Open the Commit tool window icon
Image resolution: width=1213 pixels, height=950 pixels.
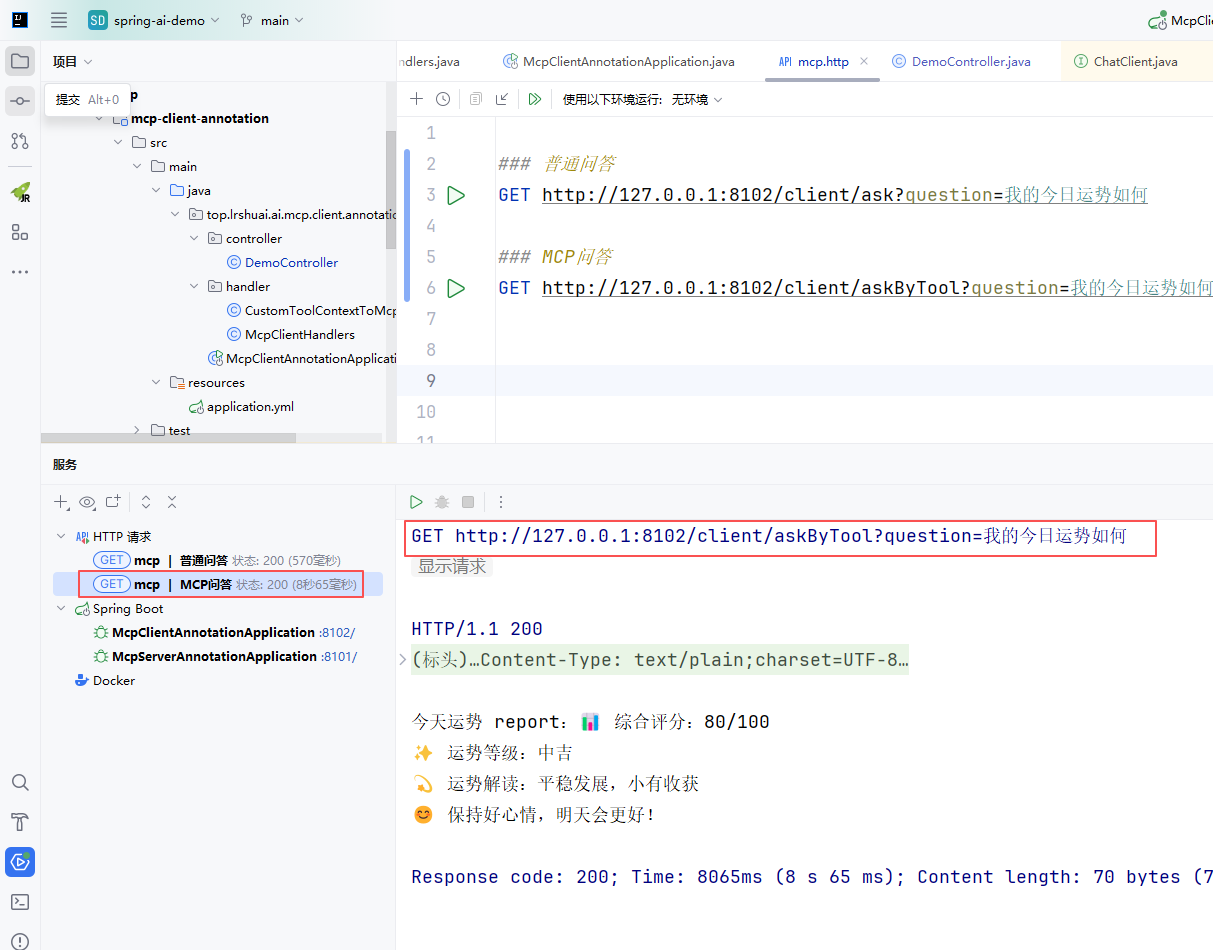20,101
